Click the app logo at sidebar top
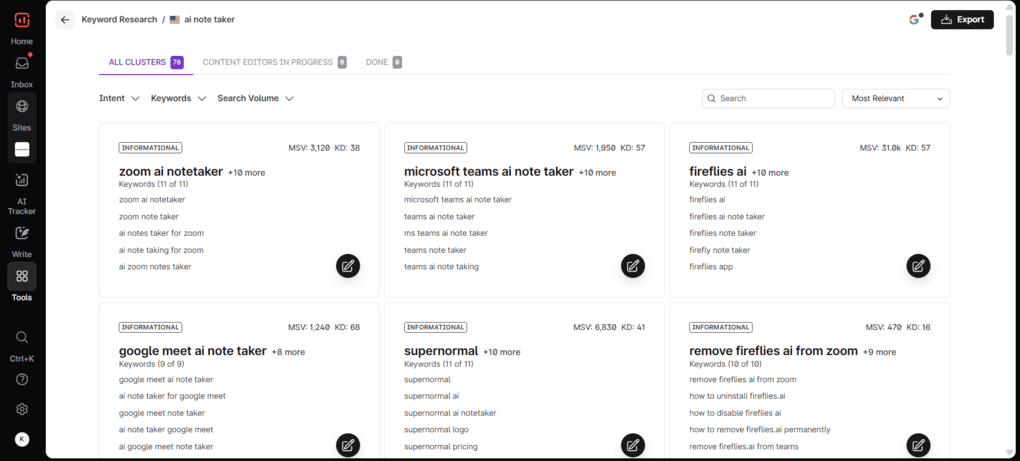 (x=21, y=20)
